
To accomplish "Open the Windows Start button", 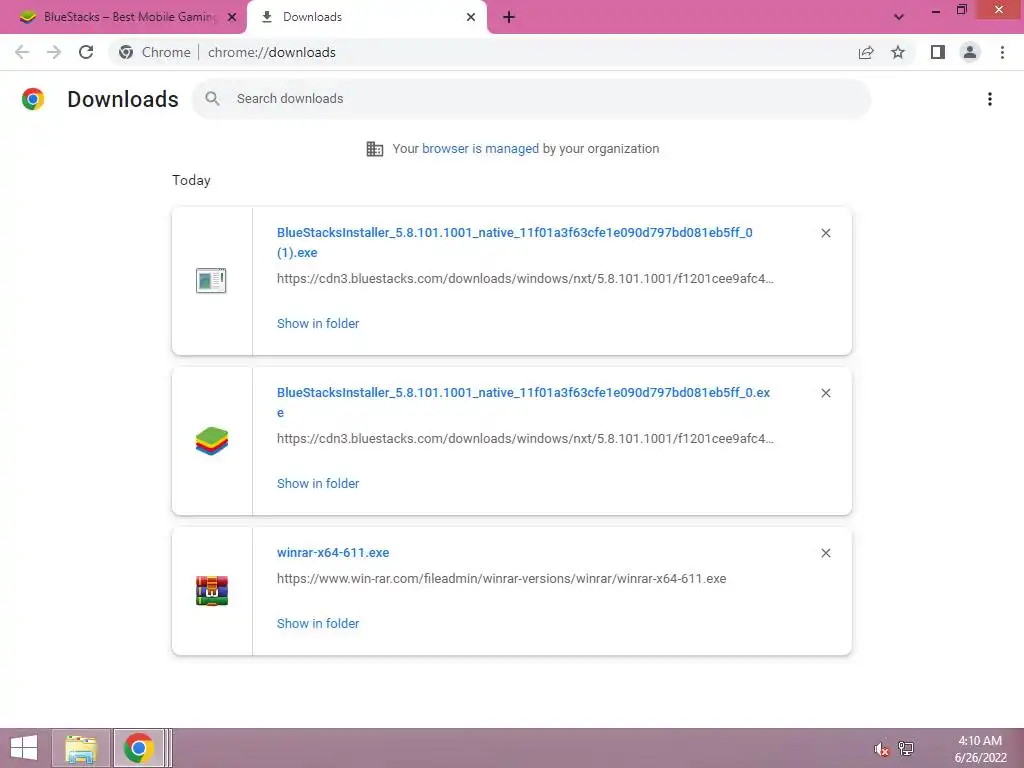I will click(24, 748).
